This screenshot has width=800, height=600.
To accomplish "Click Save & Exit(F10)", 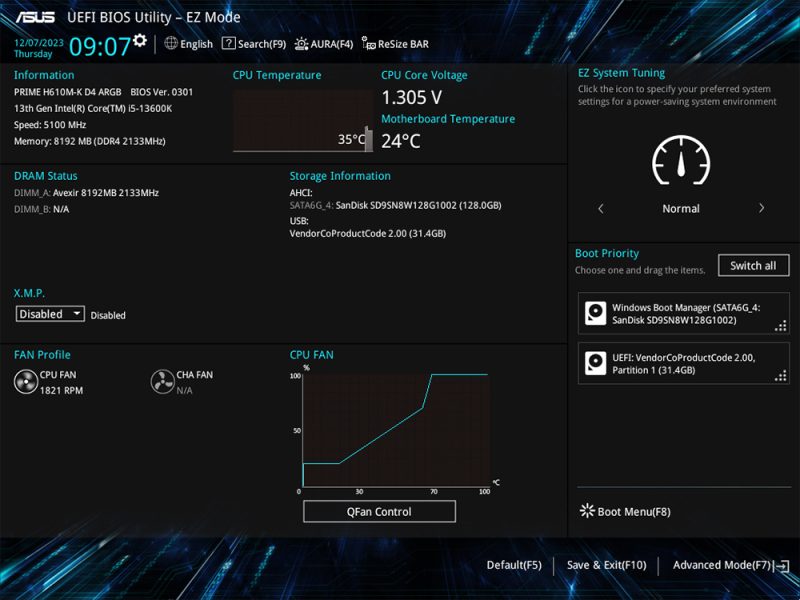I will coord(607,565).
